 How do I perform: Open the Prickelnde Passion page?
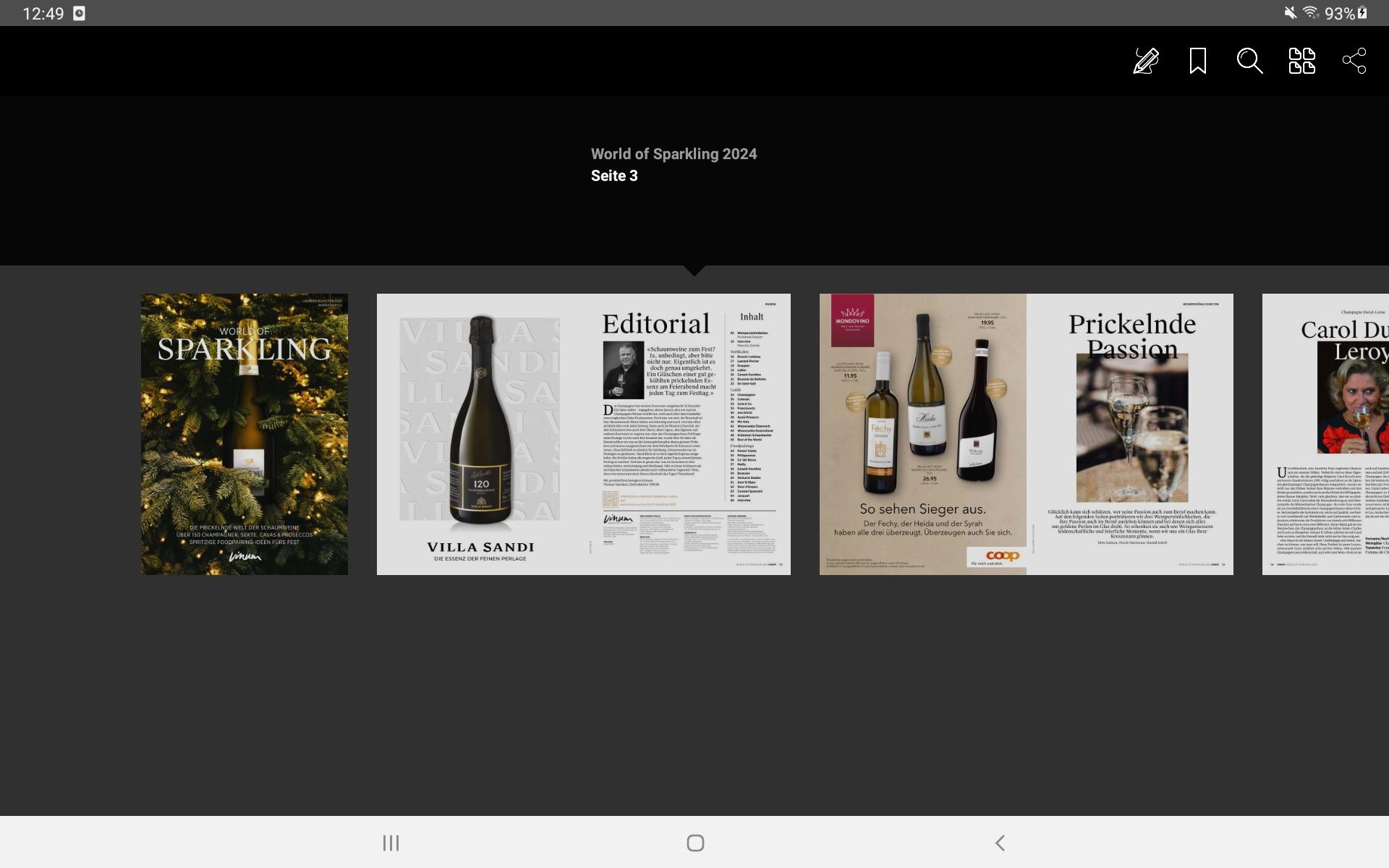click(x=1130, y=434)
